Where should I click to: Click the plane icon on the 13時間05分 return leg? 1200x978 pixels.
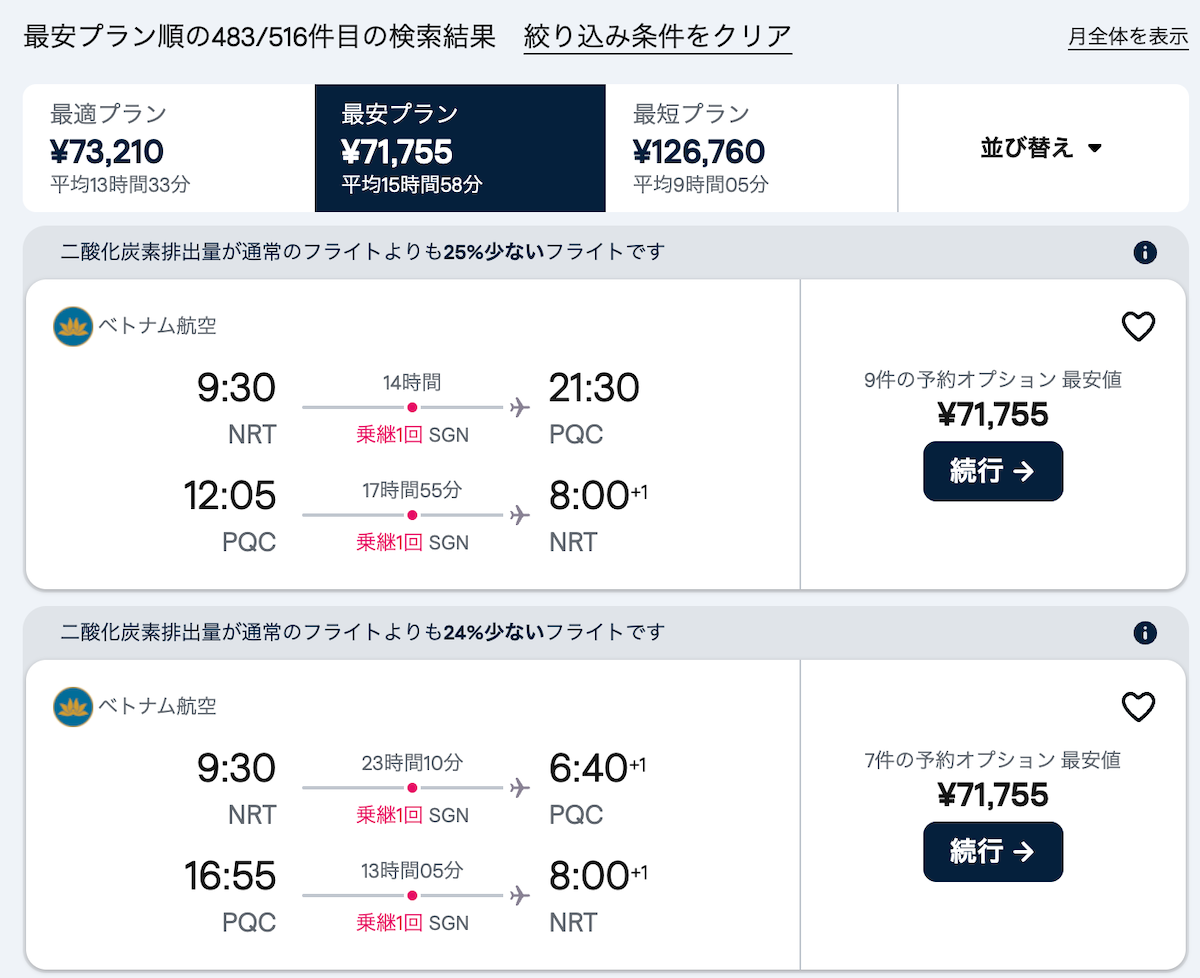coord(519,896)
